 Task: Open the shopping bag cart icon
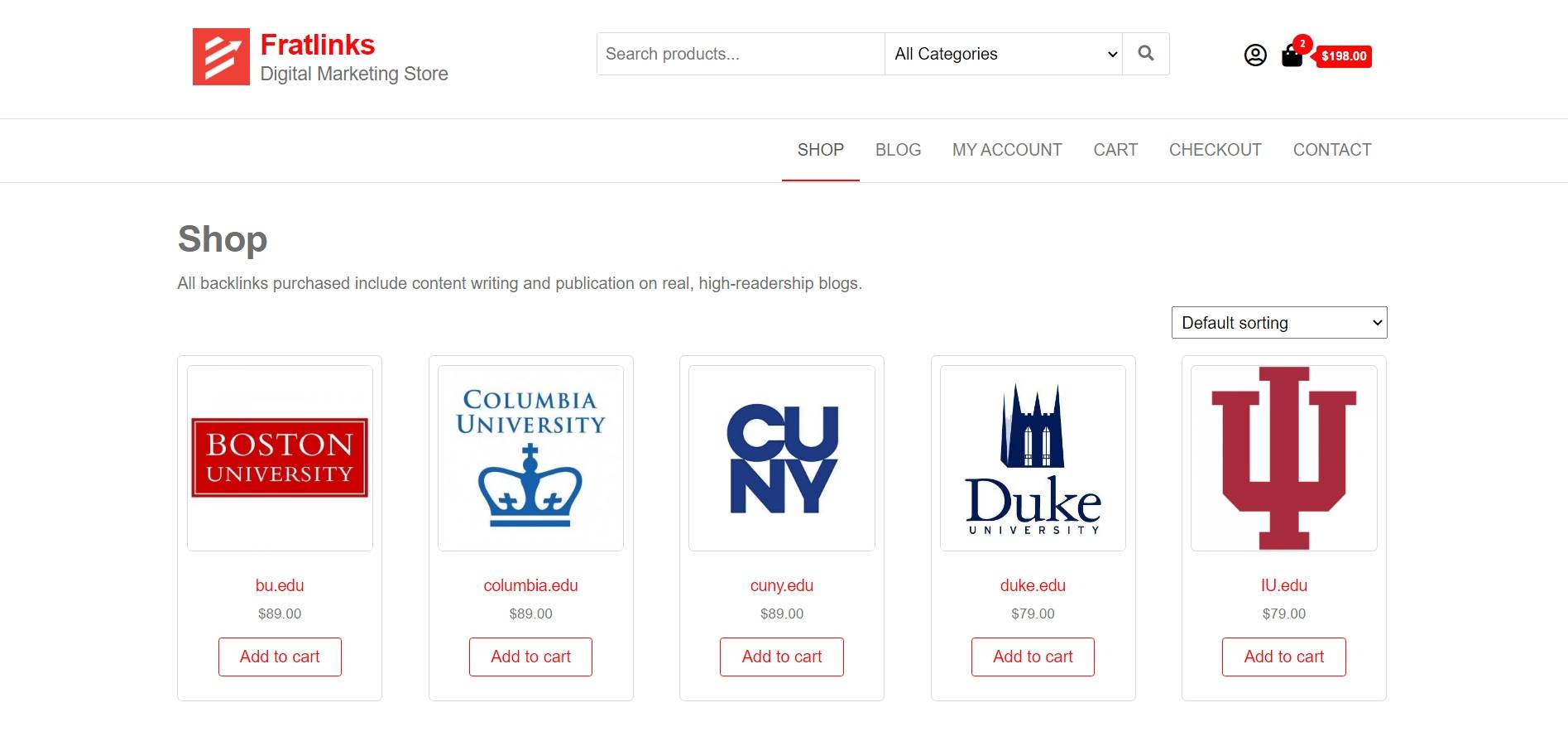(1292, 55)
